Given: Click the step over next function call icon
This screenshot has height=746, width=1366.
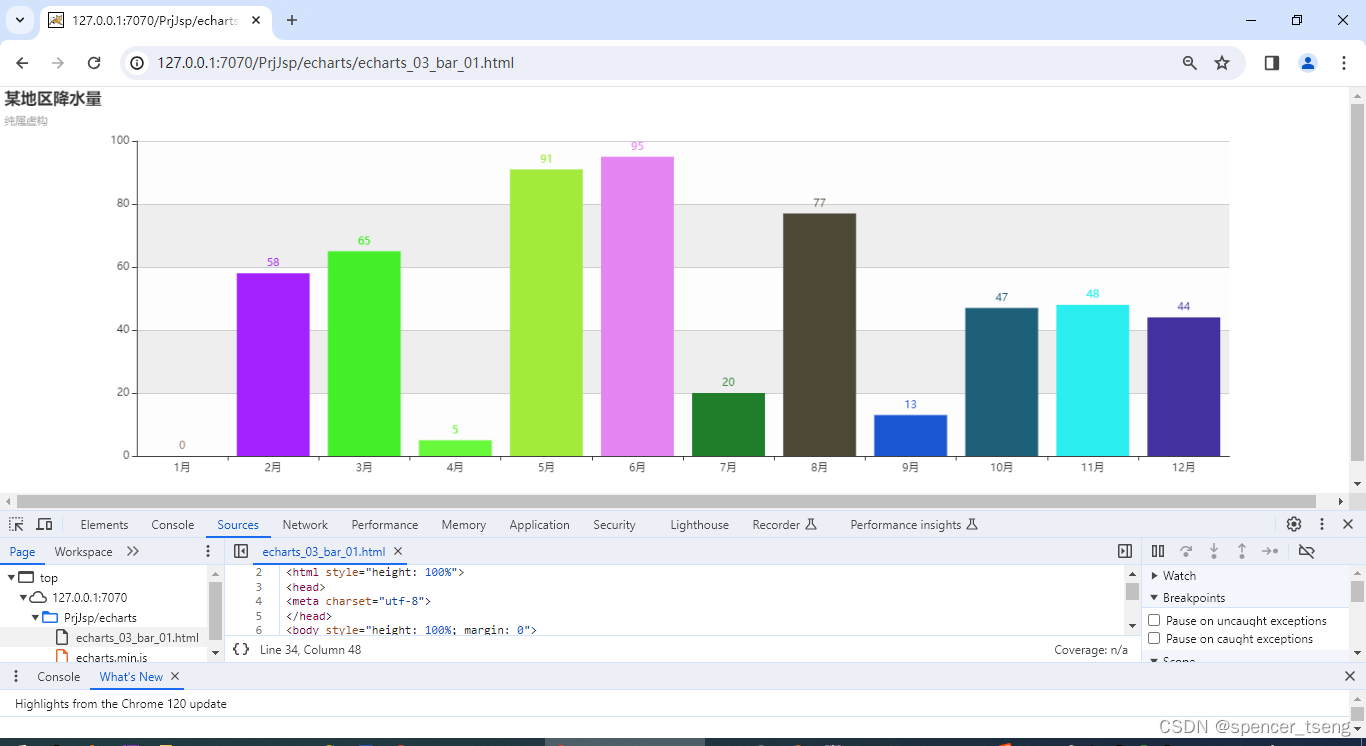Looking at the screenshot, I should 1186,551.
